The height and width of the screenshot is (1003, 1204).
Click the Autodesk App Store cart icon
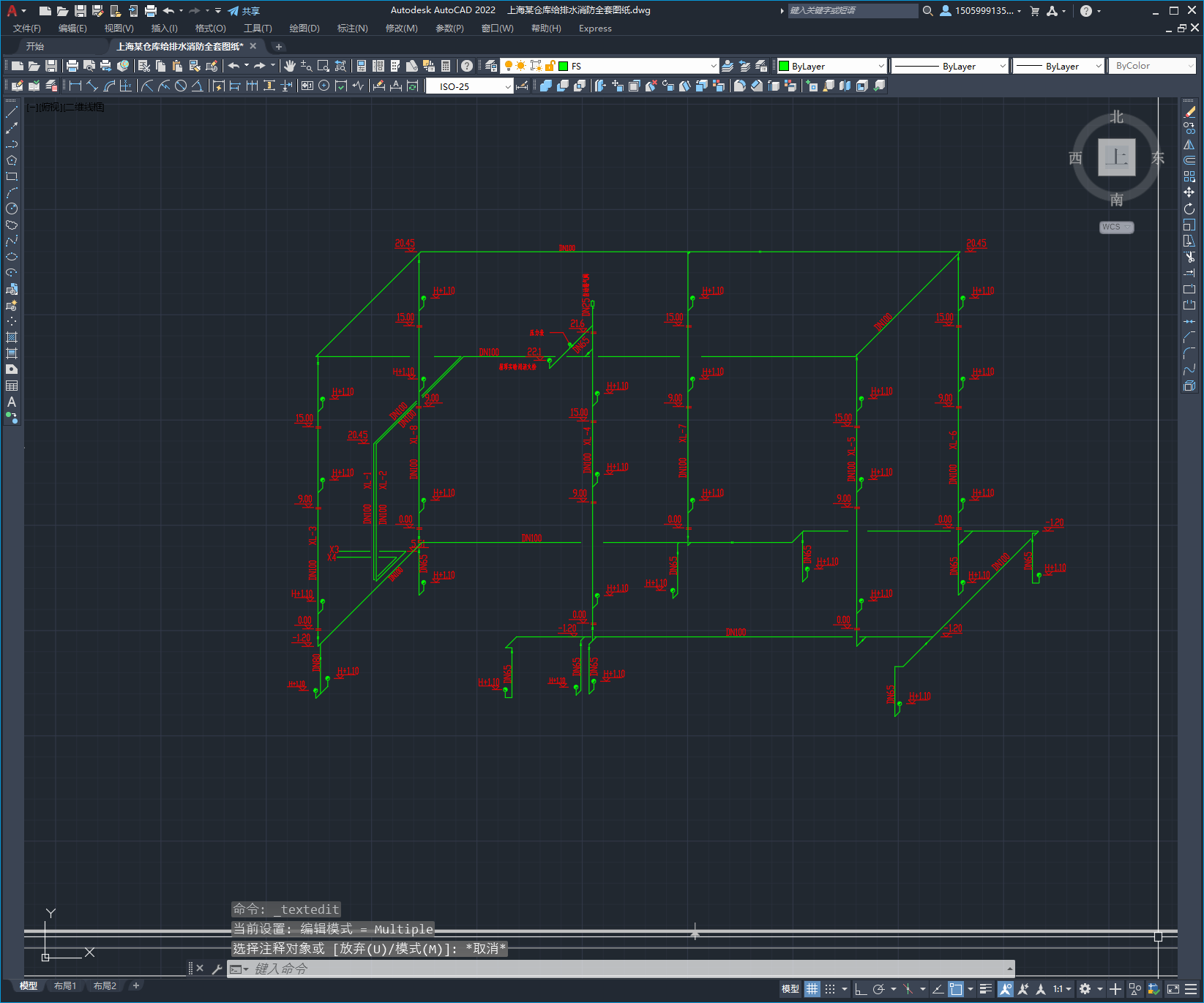point(1035,11)
